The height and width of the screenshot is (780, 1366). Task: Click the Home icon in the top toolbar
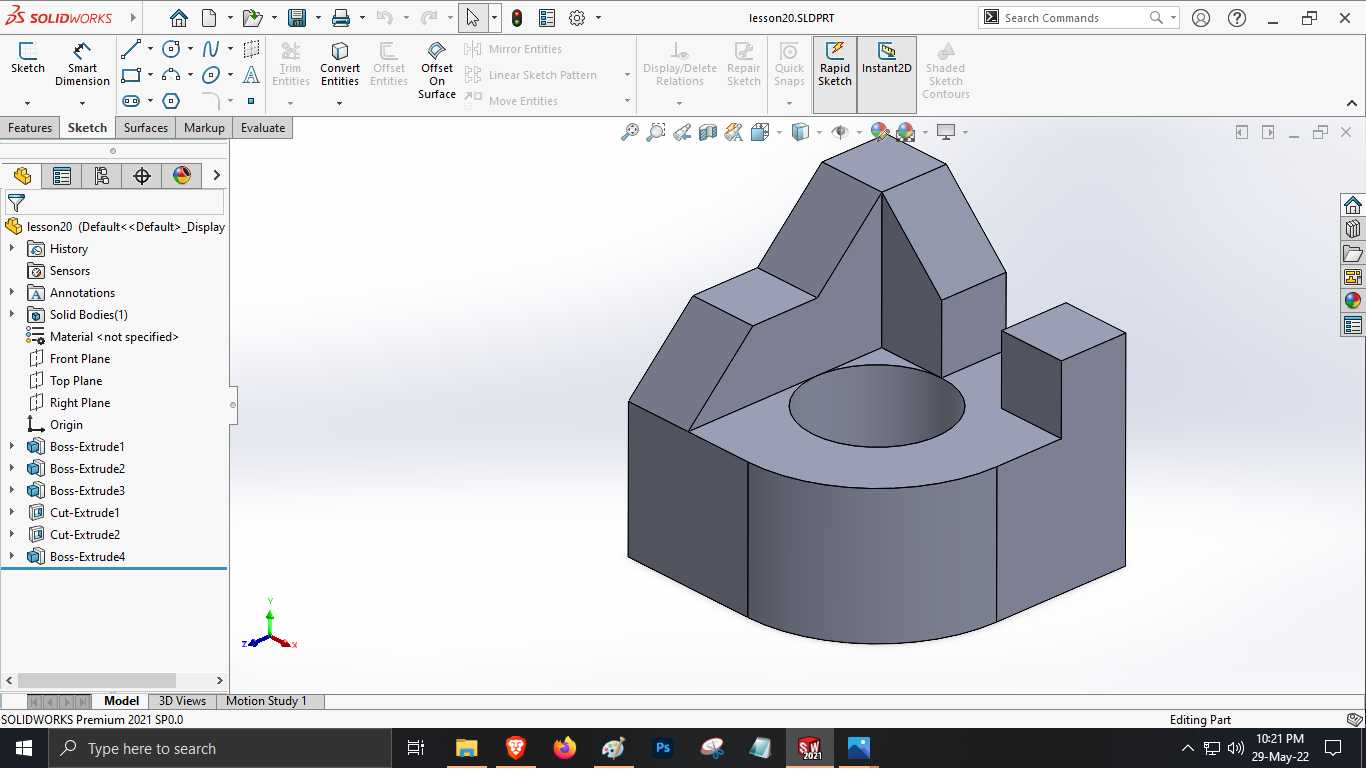click(178, 18)
